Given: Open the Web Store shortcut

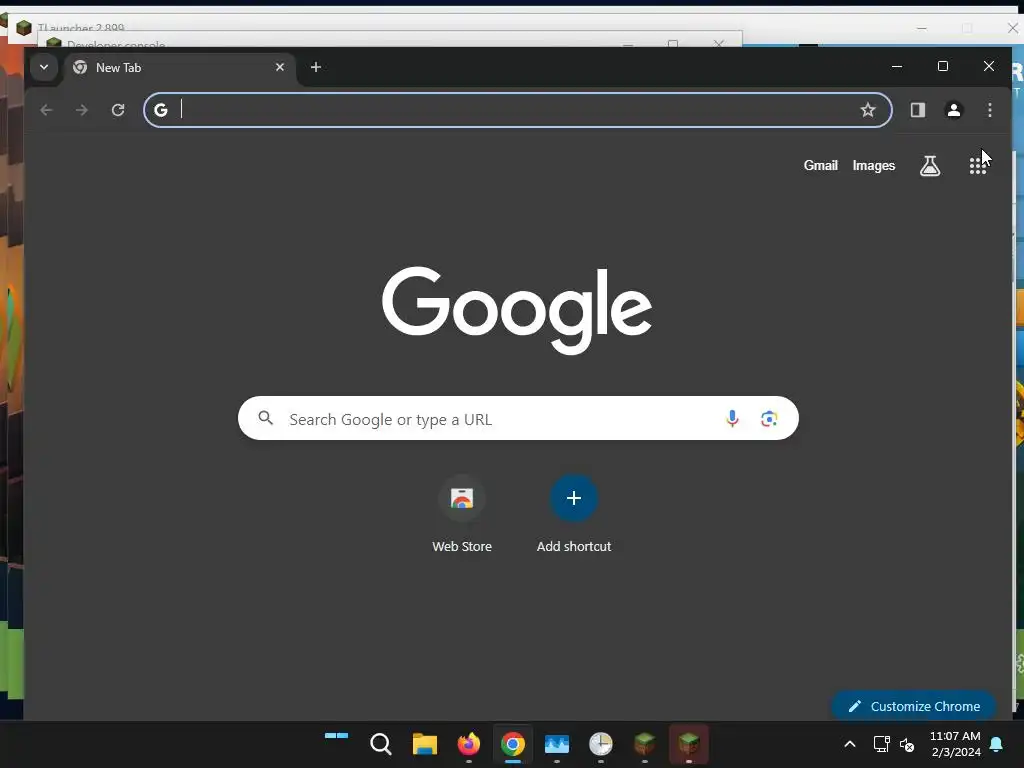Looking at the screenshot, I should coord(462,515).
